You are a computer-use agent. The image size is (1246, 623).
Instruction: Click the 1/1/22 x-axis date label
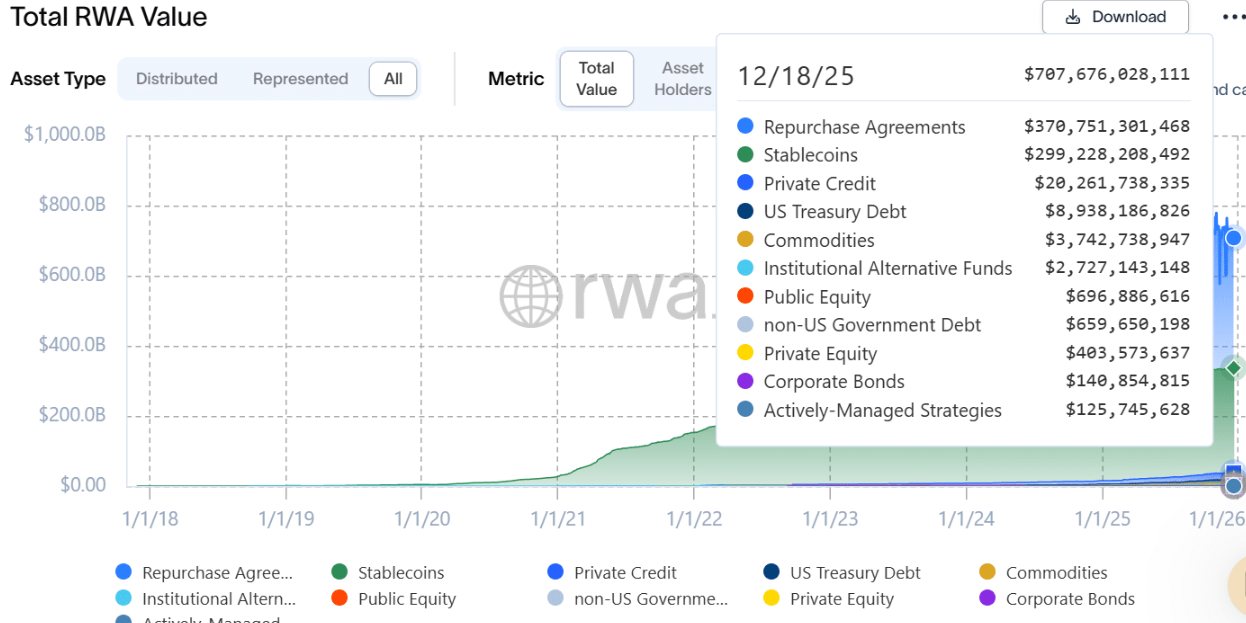(x=693, y=520)
